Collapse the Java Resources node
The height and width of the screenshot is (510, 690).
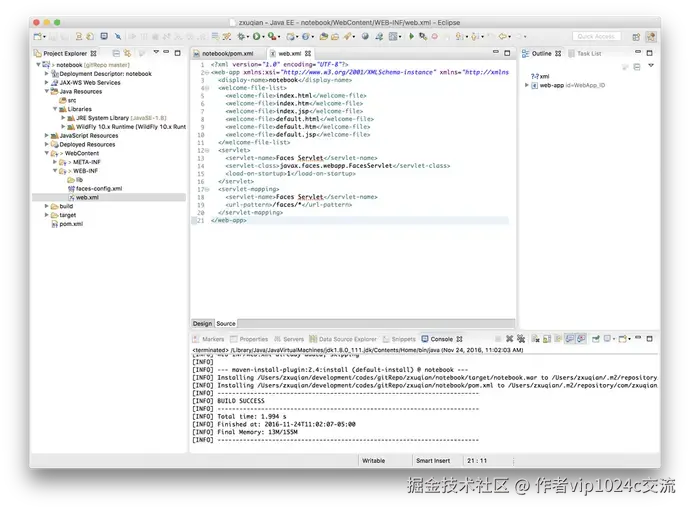pos(47,91)
